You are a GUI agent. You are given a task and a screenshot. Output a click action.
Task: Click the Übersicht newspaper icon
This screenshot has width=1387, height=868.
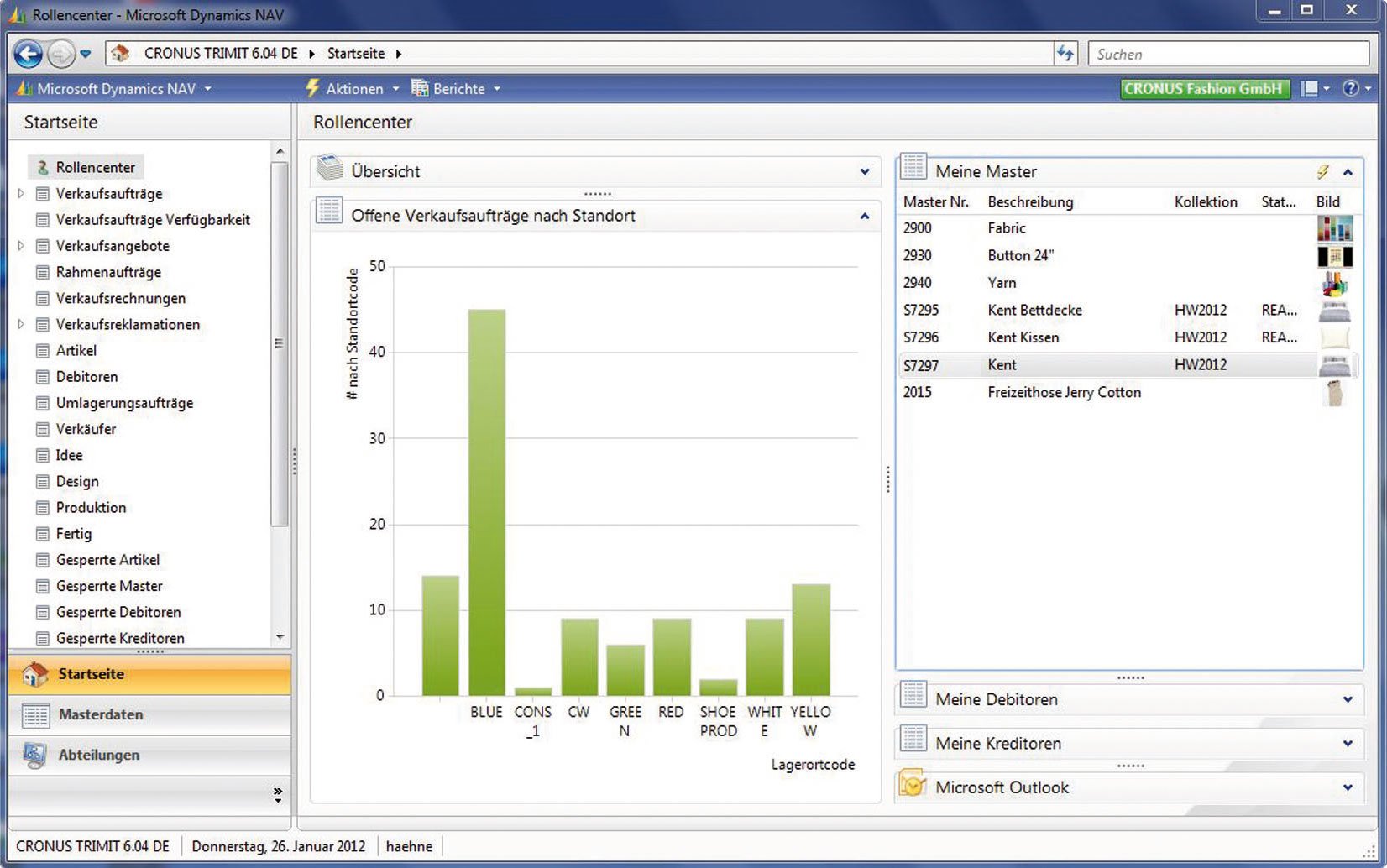[x=330, y=169]
